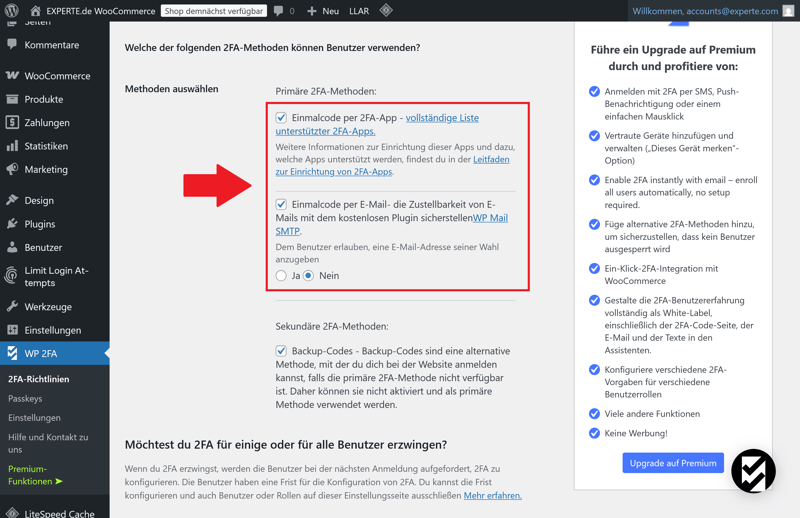
Task: Click the Plugins plug icon
Action: pyautogui.click(x=12, y=224)
